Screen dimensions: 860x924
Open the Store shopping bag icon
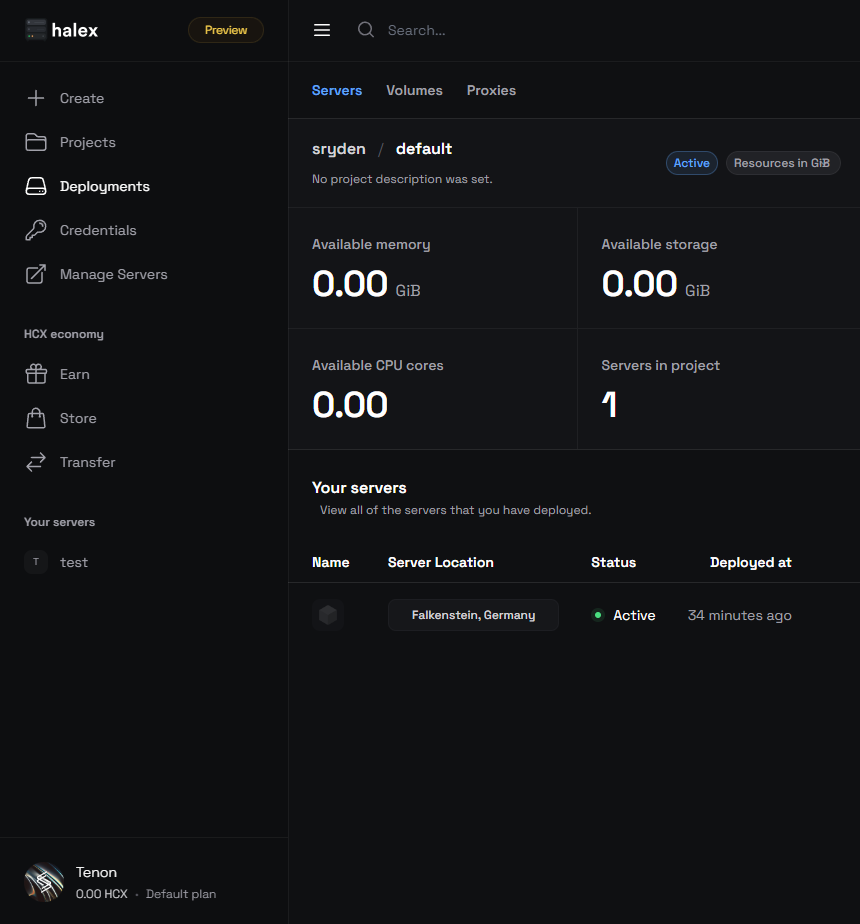pos(36,418)
